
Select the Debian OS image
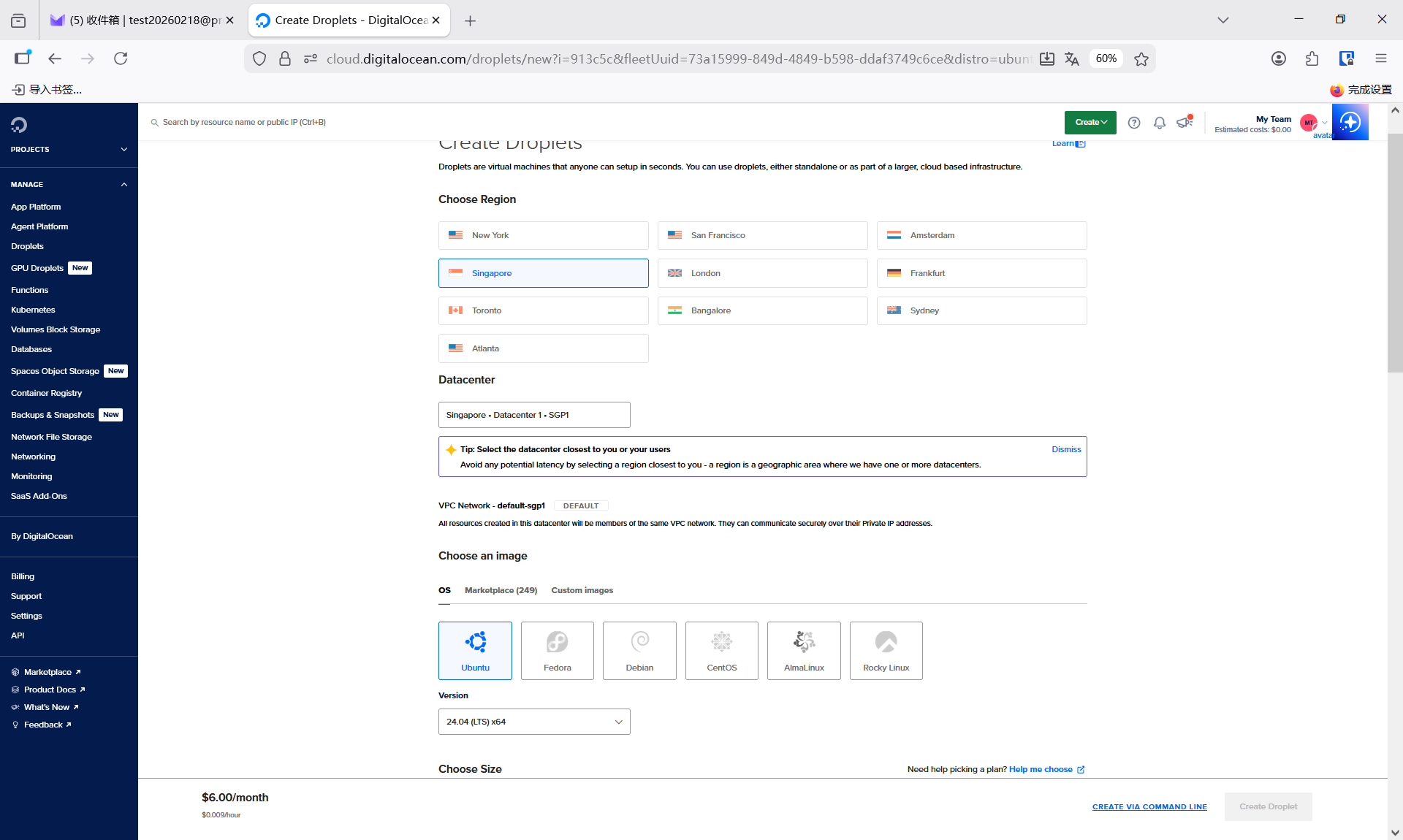tap(639, 650)
